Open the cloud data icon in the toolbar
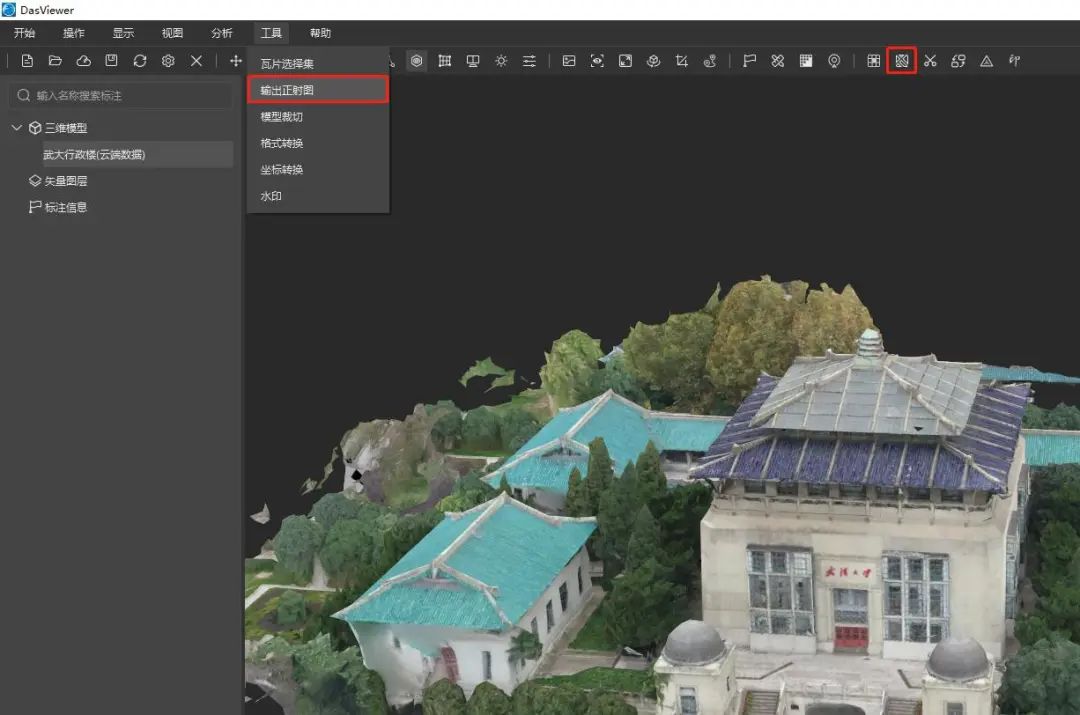1080x715 pixels. coord(83,61)
